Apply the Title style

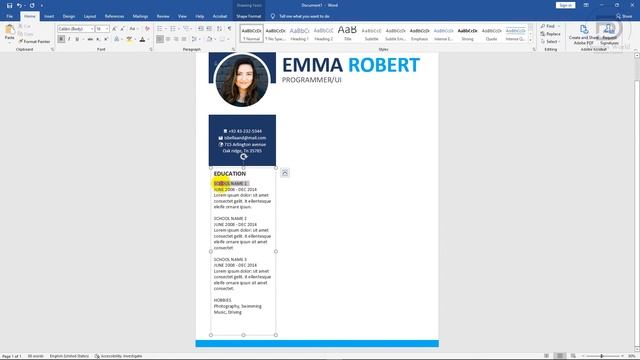(347, 33)
